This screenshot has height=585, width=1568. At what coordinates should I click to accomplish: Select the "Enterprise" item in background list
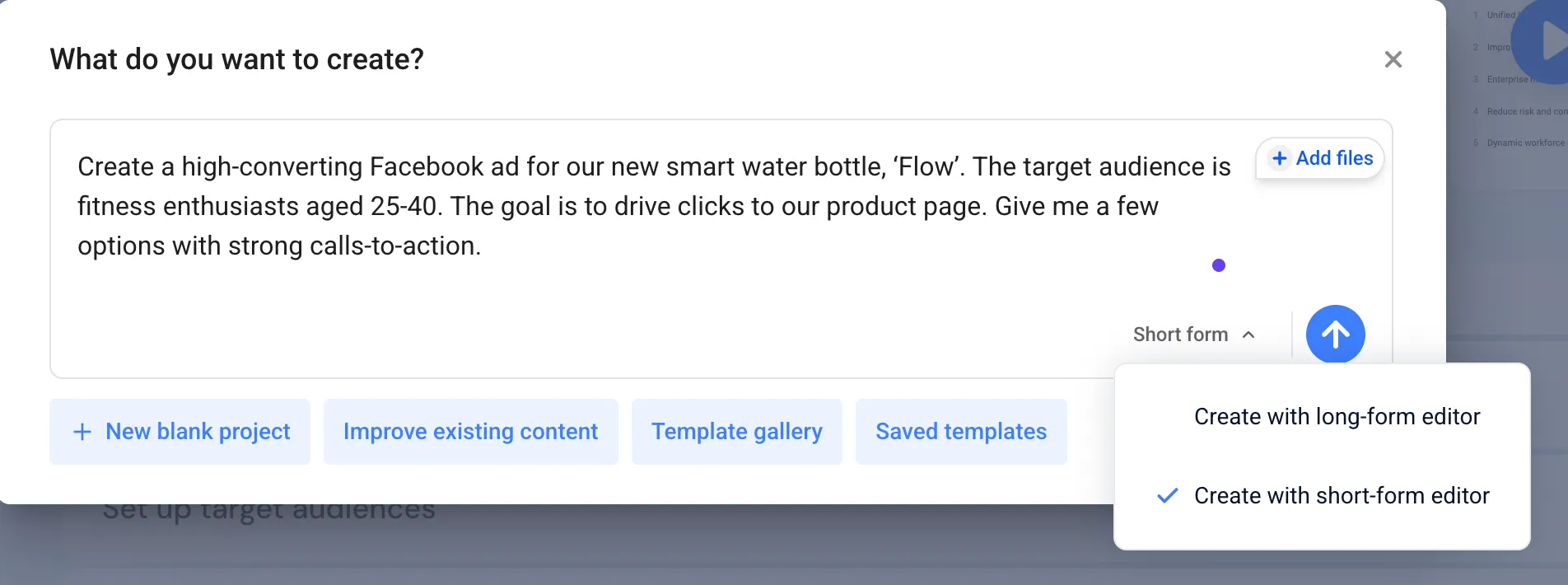coord(1506,79)
